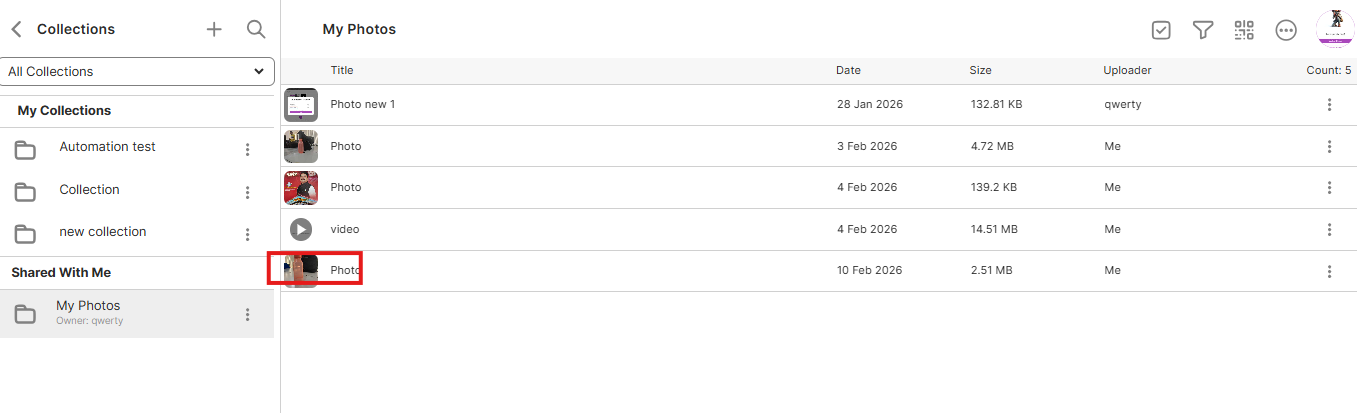Open Automation test collection options menu
This screenshot has width=1357, height=413.
247,150
